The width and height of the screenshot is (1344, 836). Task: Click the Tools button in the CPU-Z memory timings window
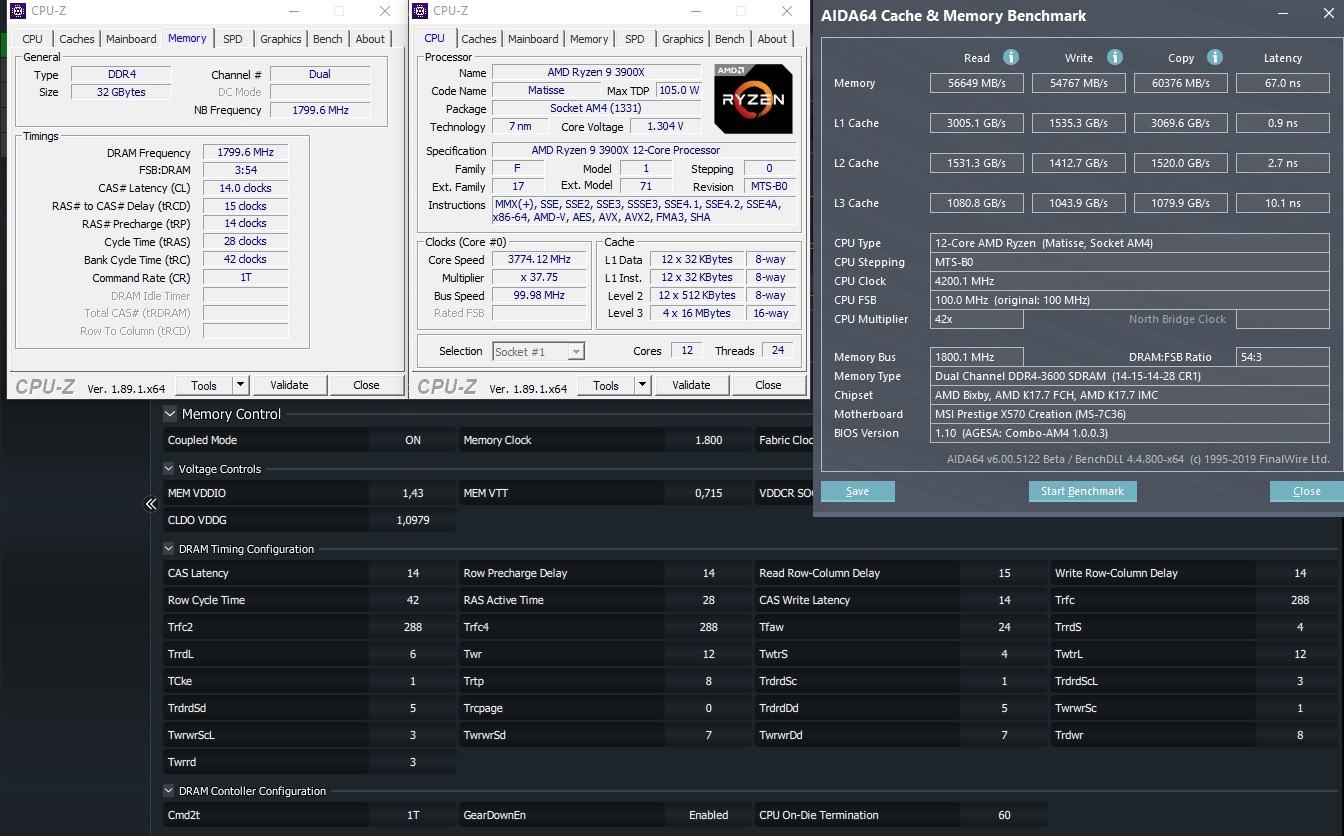point(204,385)
